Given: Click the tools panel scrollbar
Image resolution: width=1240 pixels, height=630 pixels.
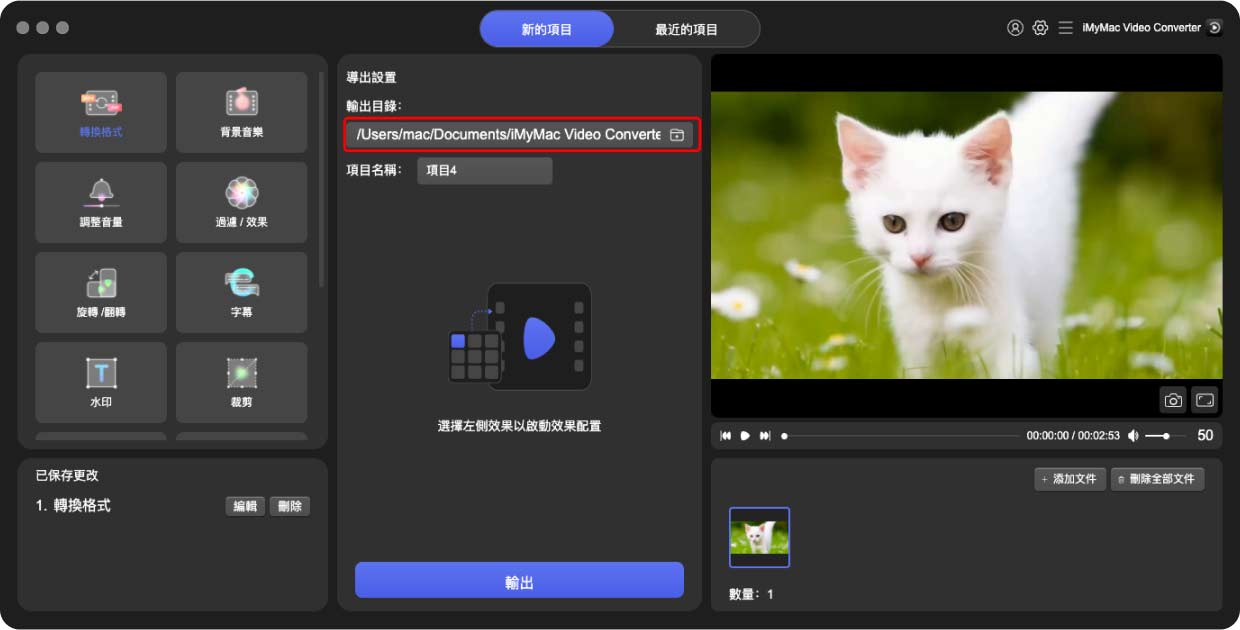Looking at the screenshot, I should click(x=321, y=180).
